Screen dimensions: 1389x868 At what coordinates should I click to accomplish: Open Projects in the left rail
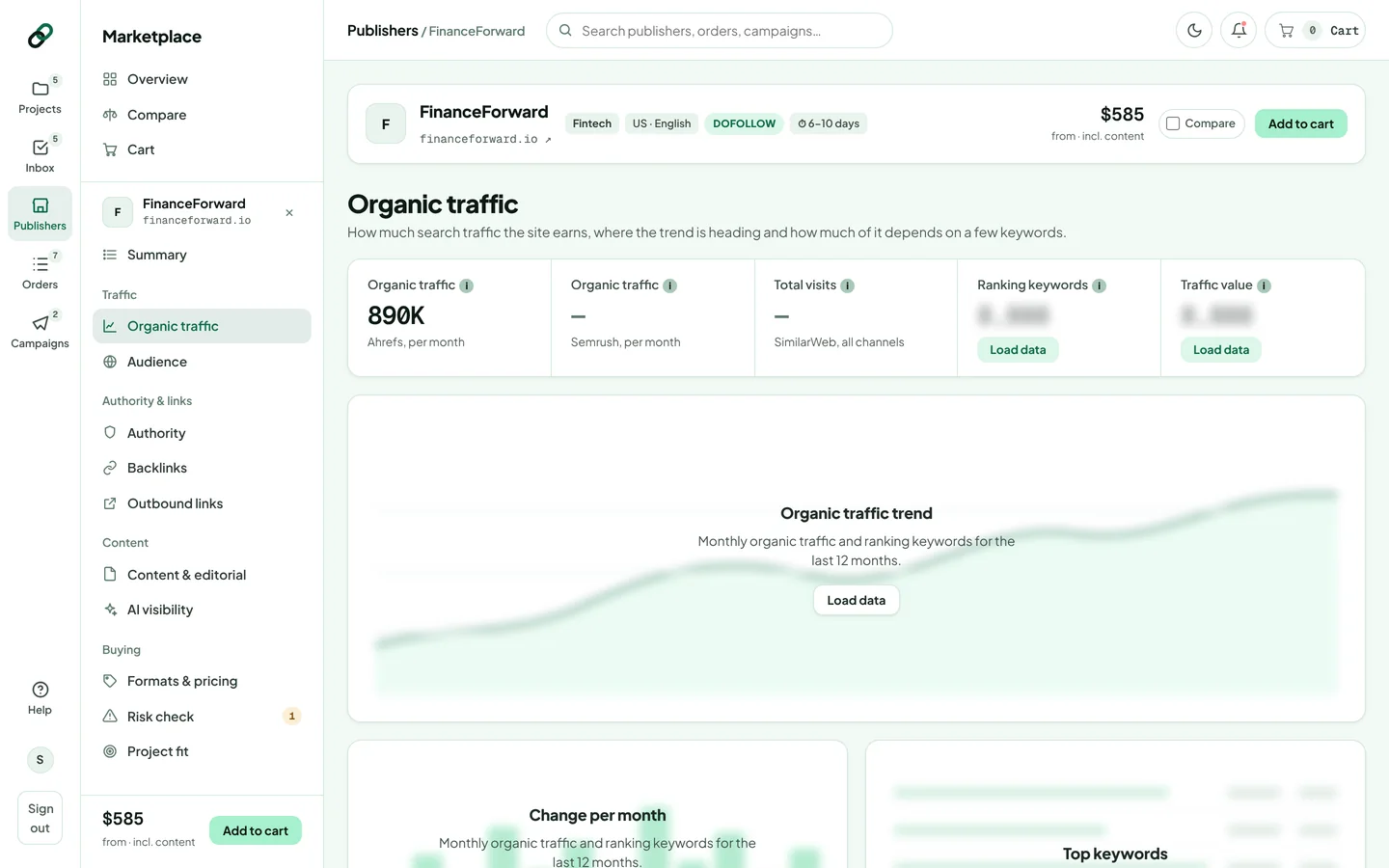(40, 96)
